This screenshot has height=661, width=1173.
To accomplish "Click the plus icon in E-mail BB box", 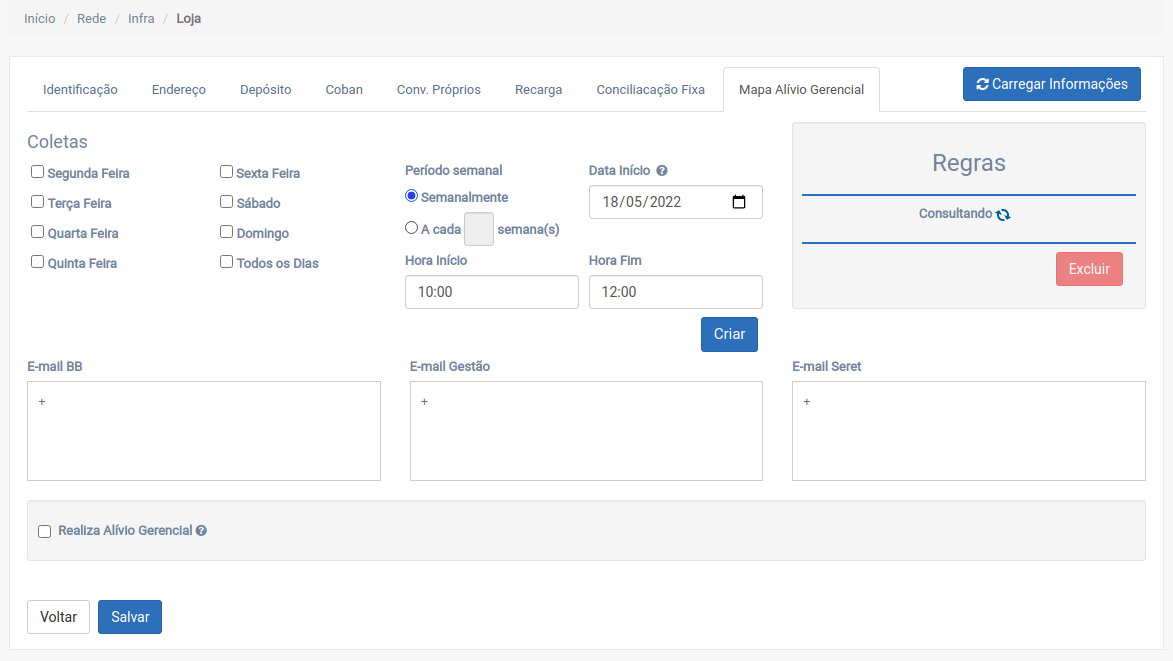I will (x=42, y=402).
